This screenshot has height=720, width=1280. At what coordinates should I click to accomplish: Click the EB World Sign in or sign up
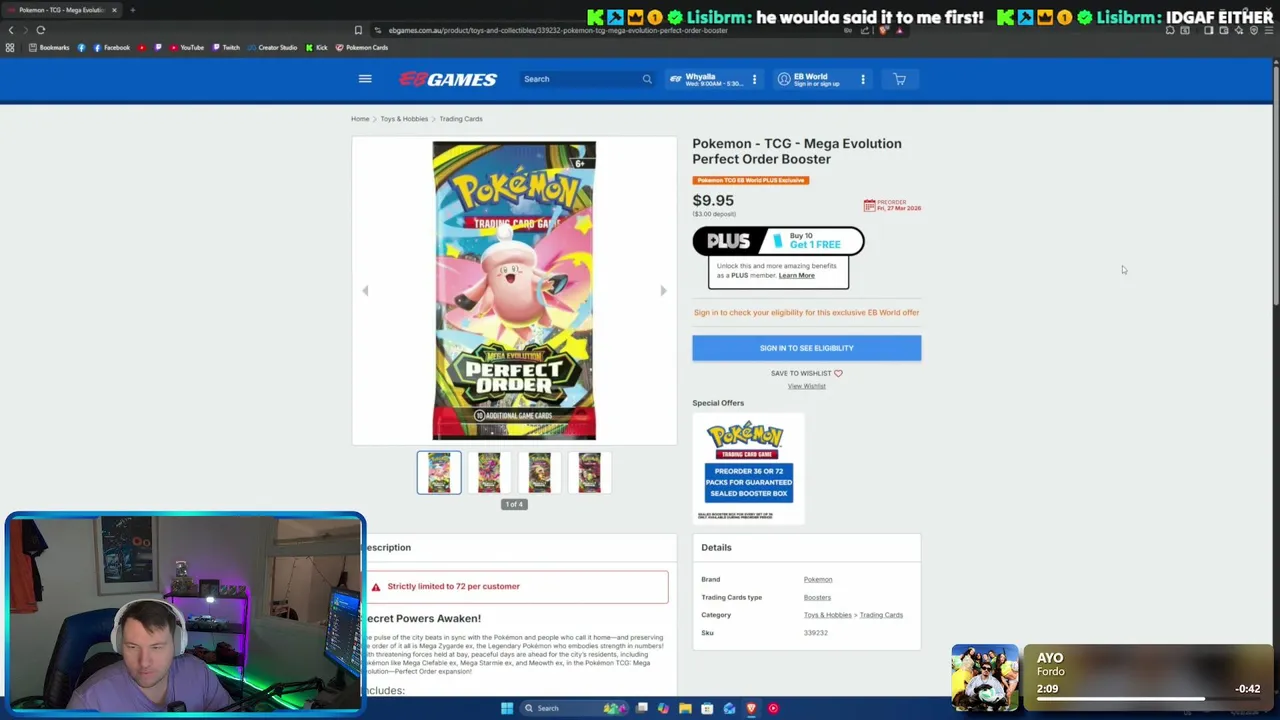click(x=816, y=84)
